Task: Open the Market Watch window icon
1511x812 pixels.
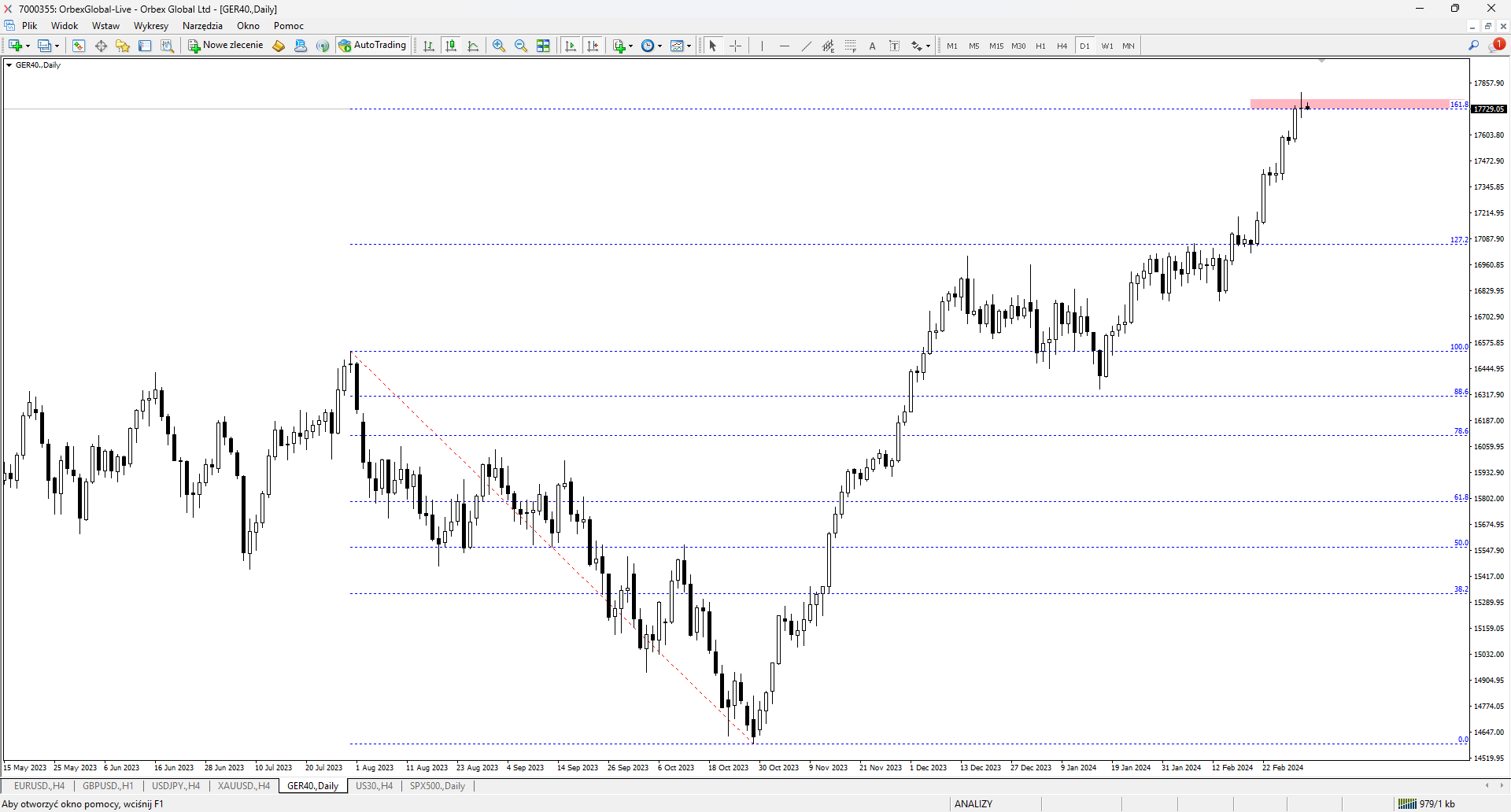Action: pyautogui.click(x=79, y=46)
